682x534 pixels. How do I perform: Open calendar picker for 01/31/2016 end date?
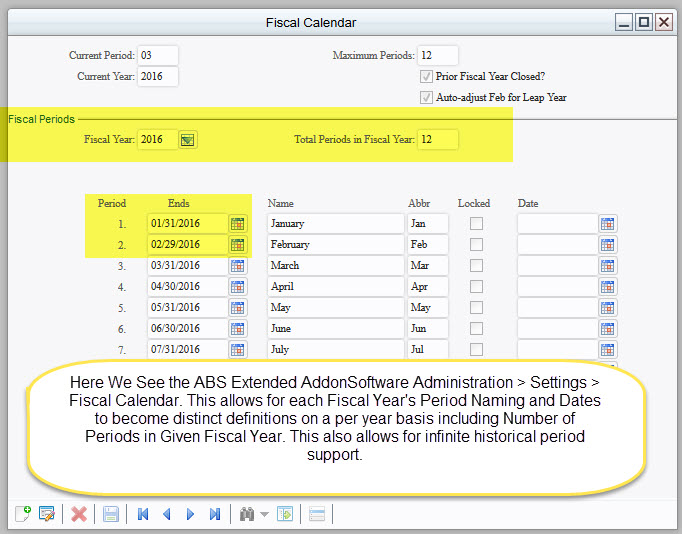pos(237,224)
